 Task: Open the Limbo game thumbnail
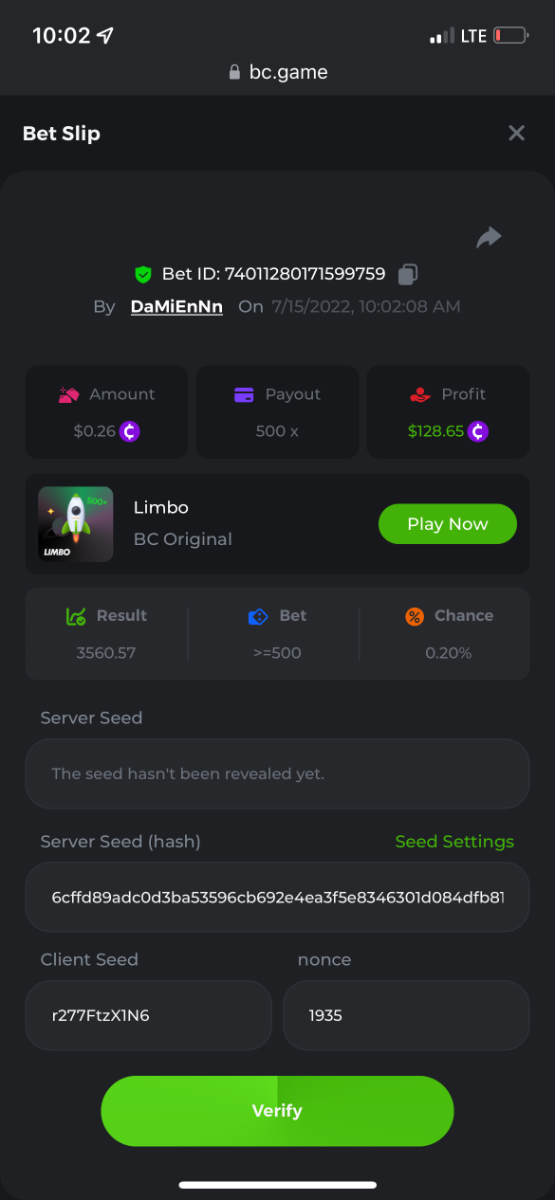point(75,524)
